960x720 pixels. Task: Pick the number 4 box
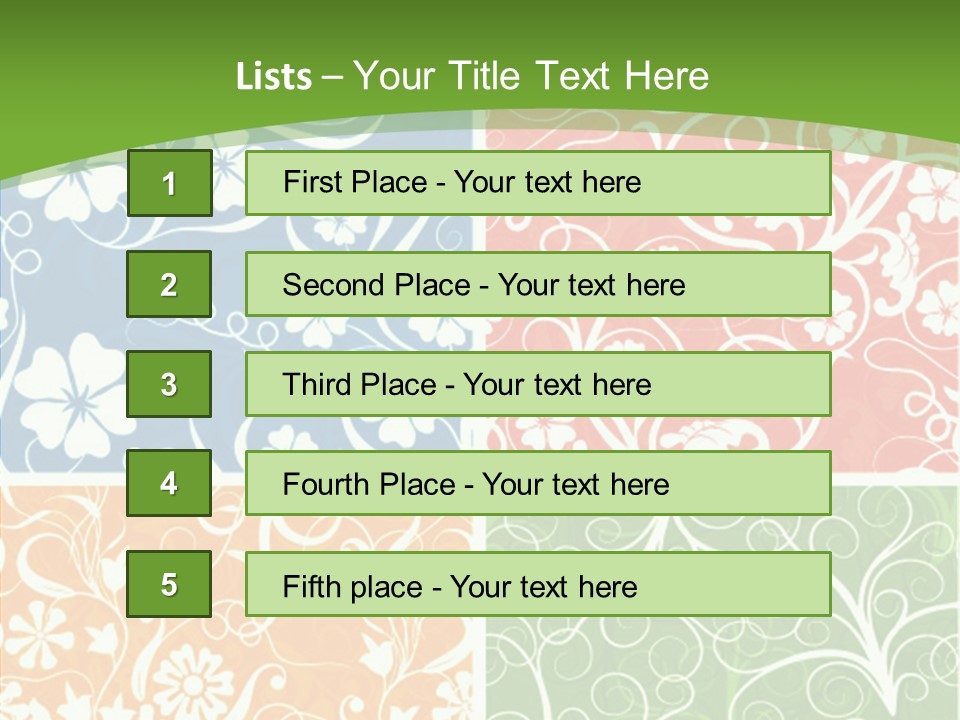coord(169,483)
